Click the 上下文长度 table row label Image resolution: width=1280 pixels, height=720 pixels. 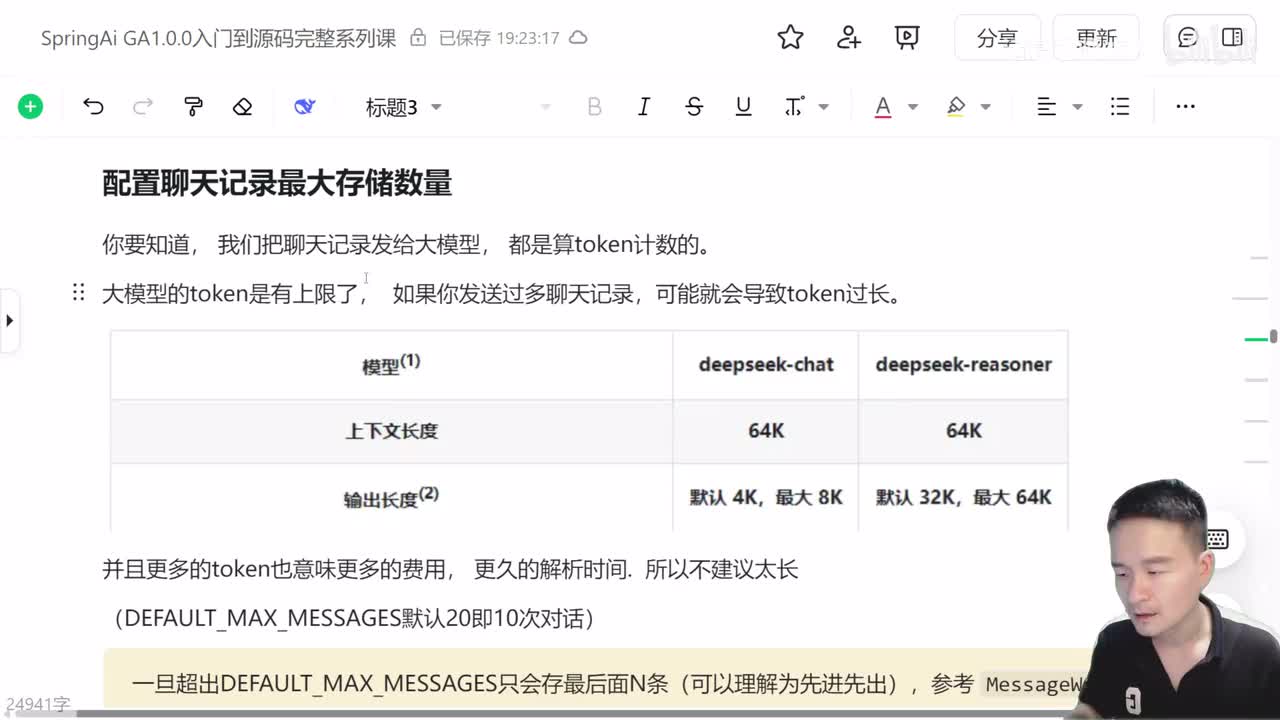(x=392, y=431)
